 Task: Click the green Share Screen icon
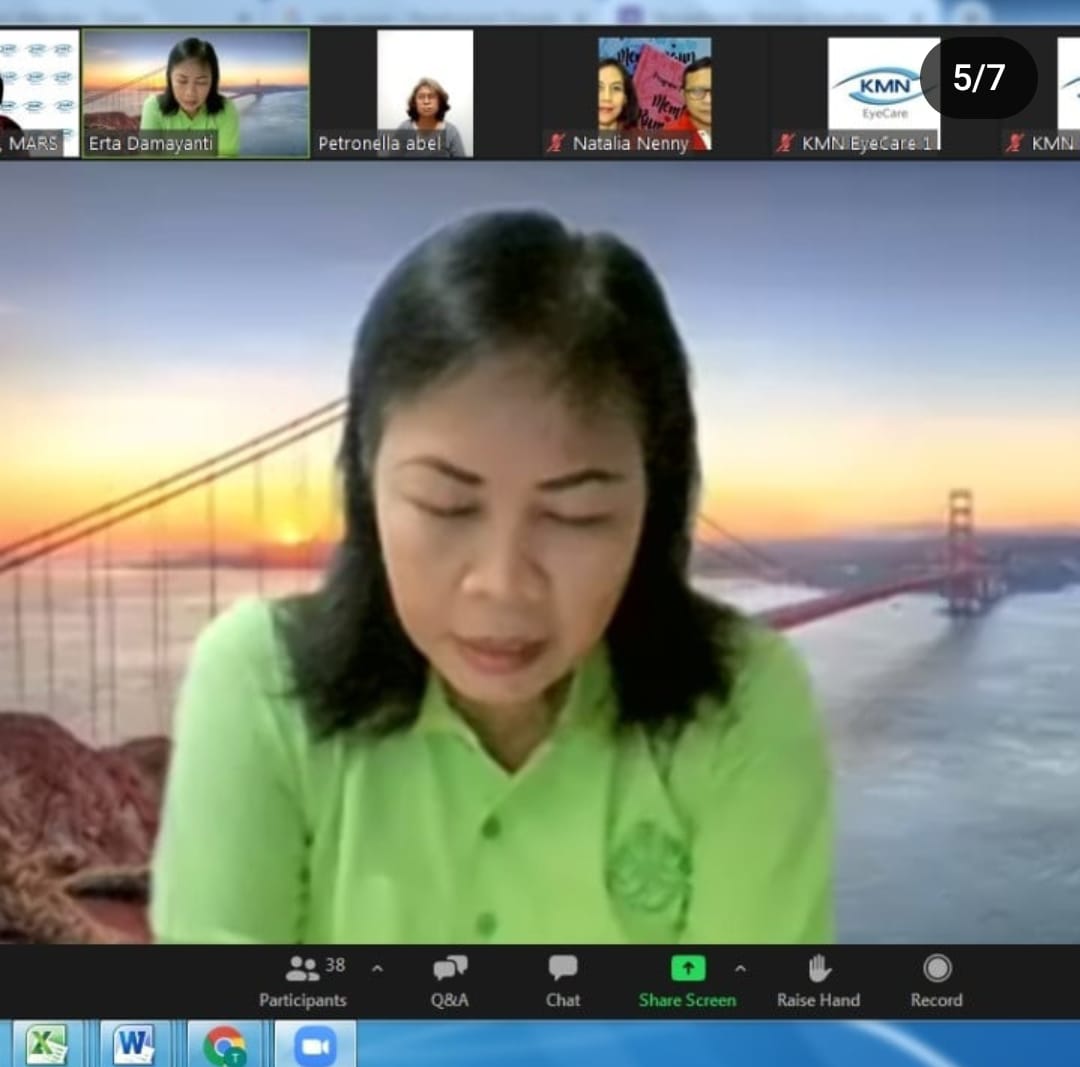point(687,968)
